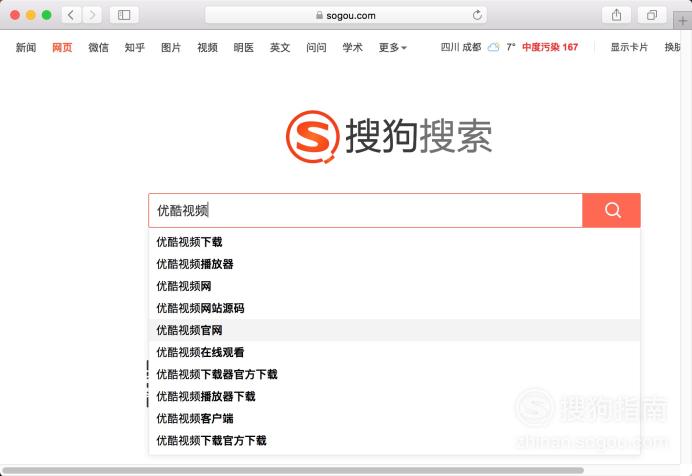Image resolution: width=692 pixels, height=476 pixels.
Task: Click the sogou.com address bar
Action: pos(346,15)
